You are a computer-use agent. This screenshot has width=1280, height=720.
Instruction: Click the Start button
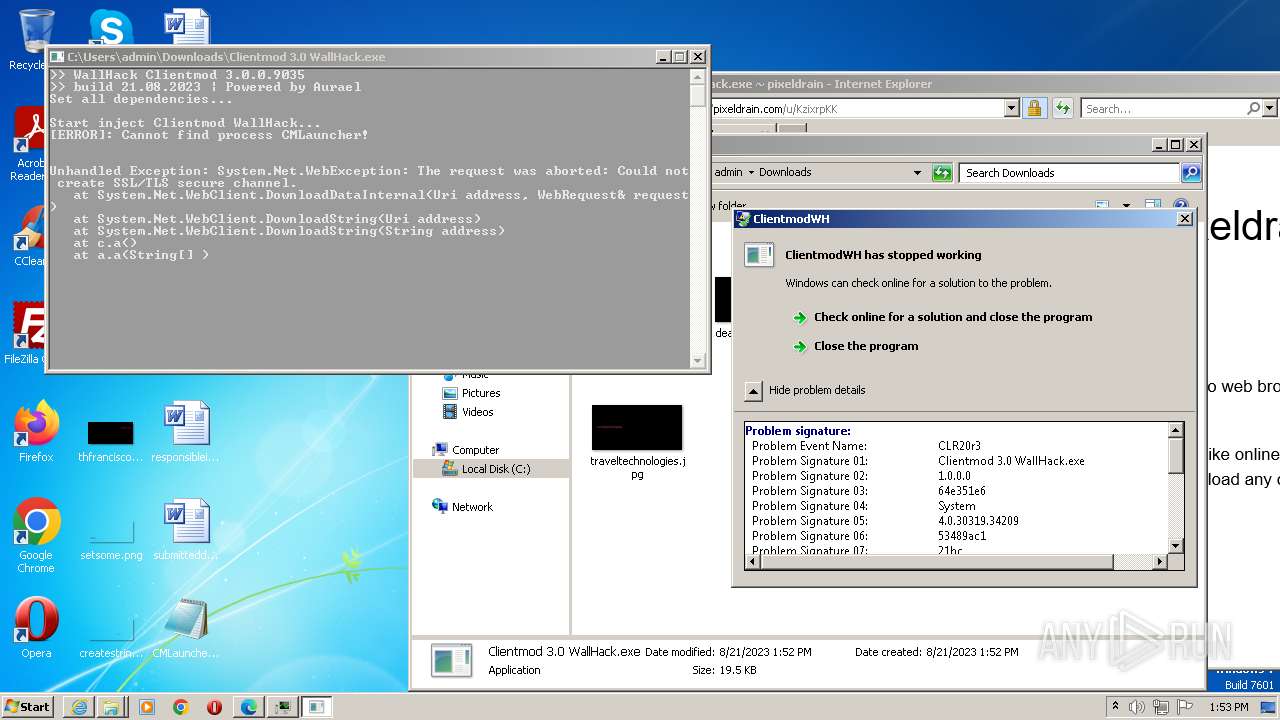[28, 707]
